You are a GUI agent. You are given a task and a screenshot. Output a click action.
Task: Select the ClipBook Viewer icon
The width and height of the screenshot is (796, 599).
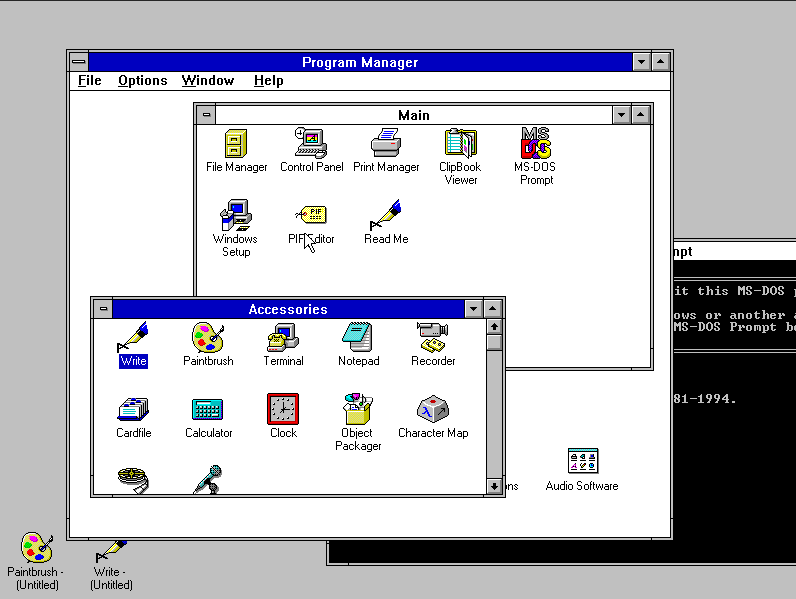point(460,144)
